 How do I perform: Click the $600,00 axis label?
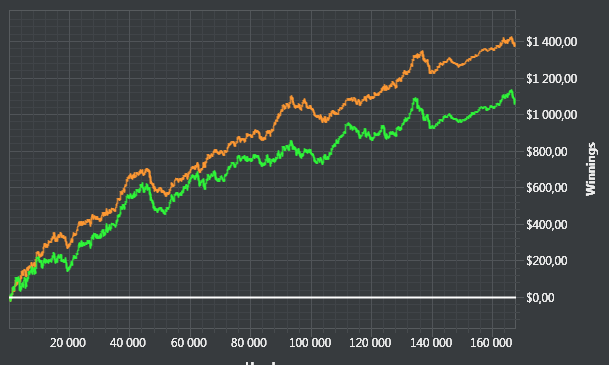pos(547,188)
